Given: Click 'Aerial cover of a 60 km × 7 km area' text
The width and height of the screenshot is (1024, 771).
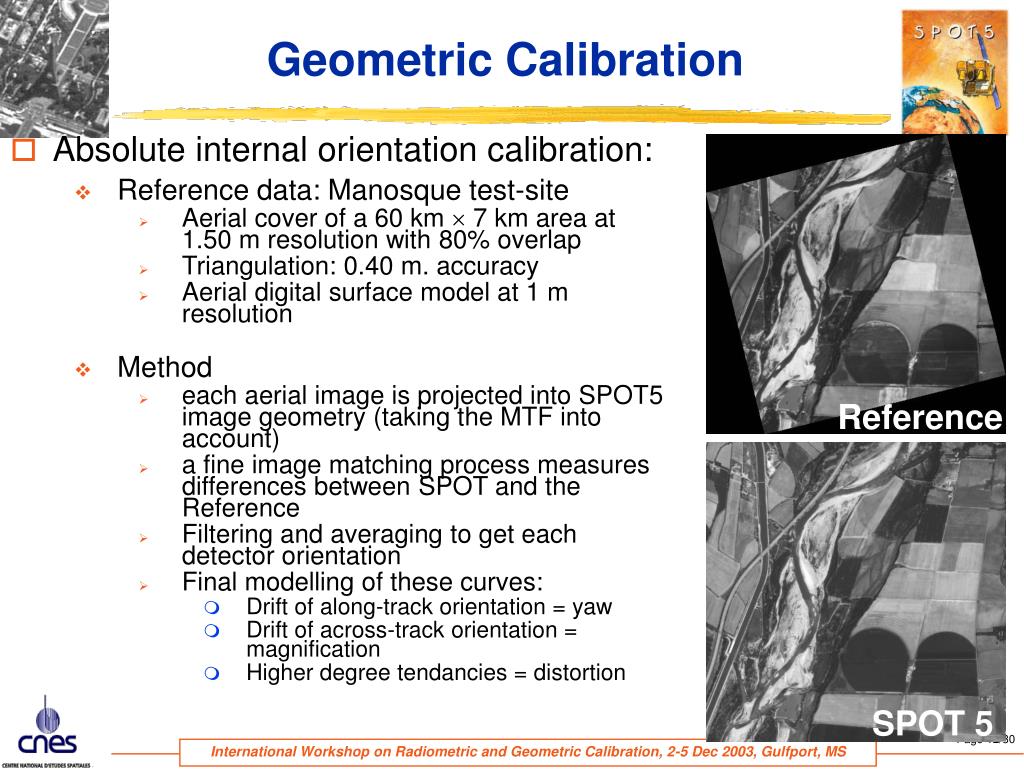Looking at the screenshot, I should [398, 218].
